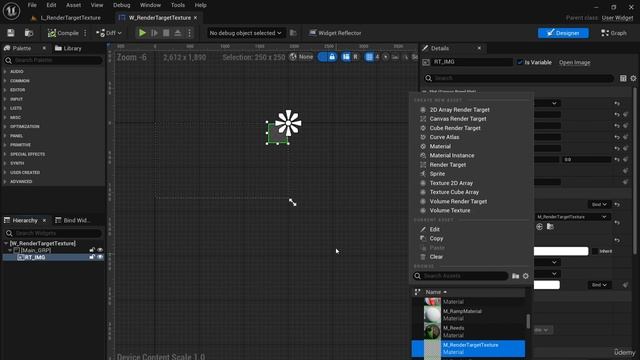Click the Eject playback button
The height and width of the screenshot is (360, 640).
click(178, 33)
